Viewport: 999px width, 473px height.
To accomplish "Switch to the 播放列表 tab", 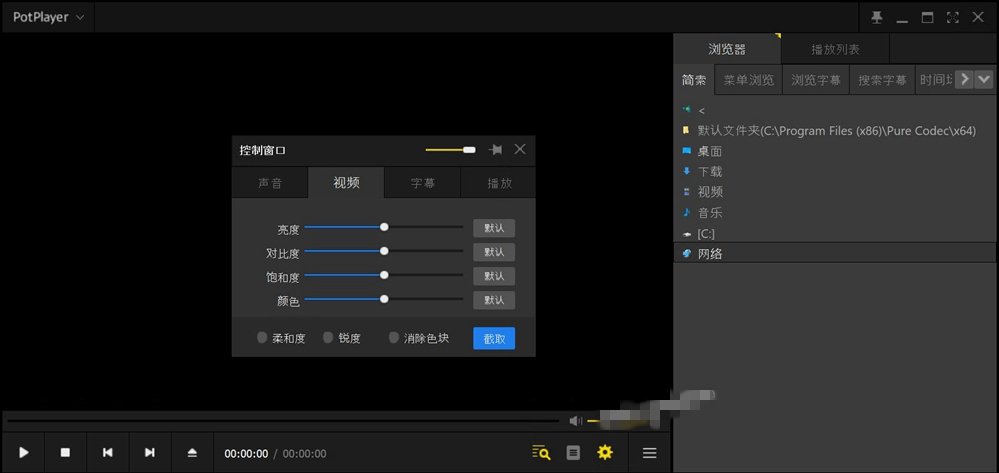I will coord(835,49).
